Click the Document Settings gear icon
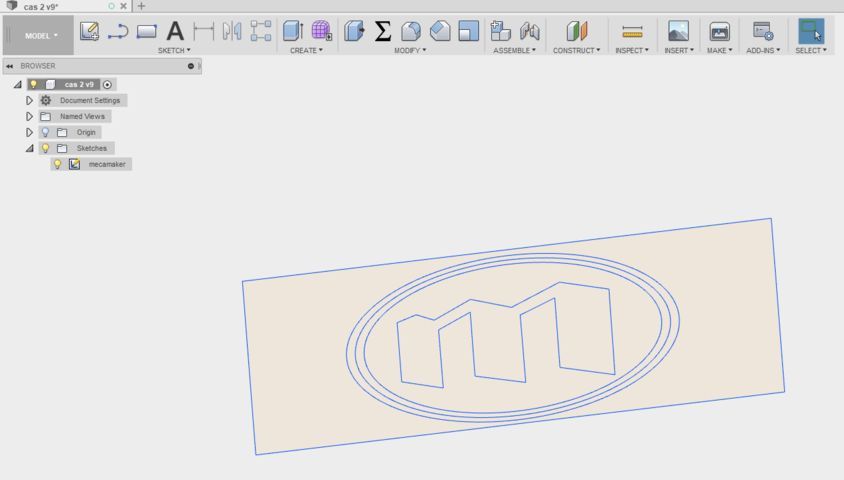Image resolution: width=844 pixels, height=480 pixels. 46,100
